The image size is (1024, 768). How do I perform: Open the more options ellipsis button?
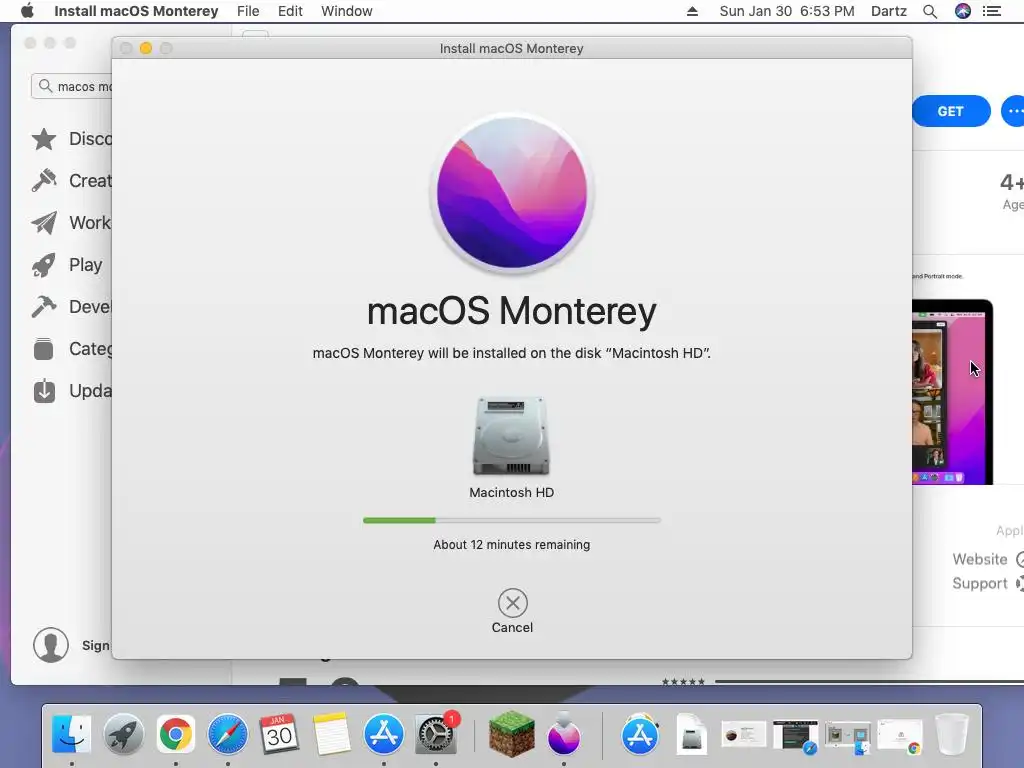[1013, 111]
